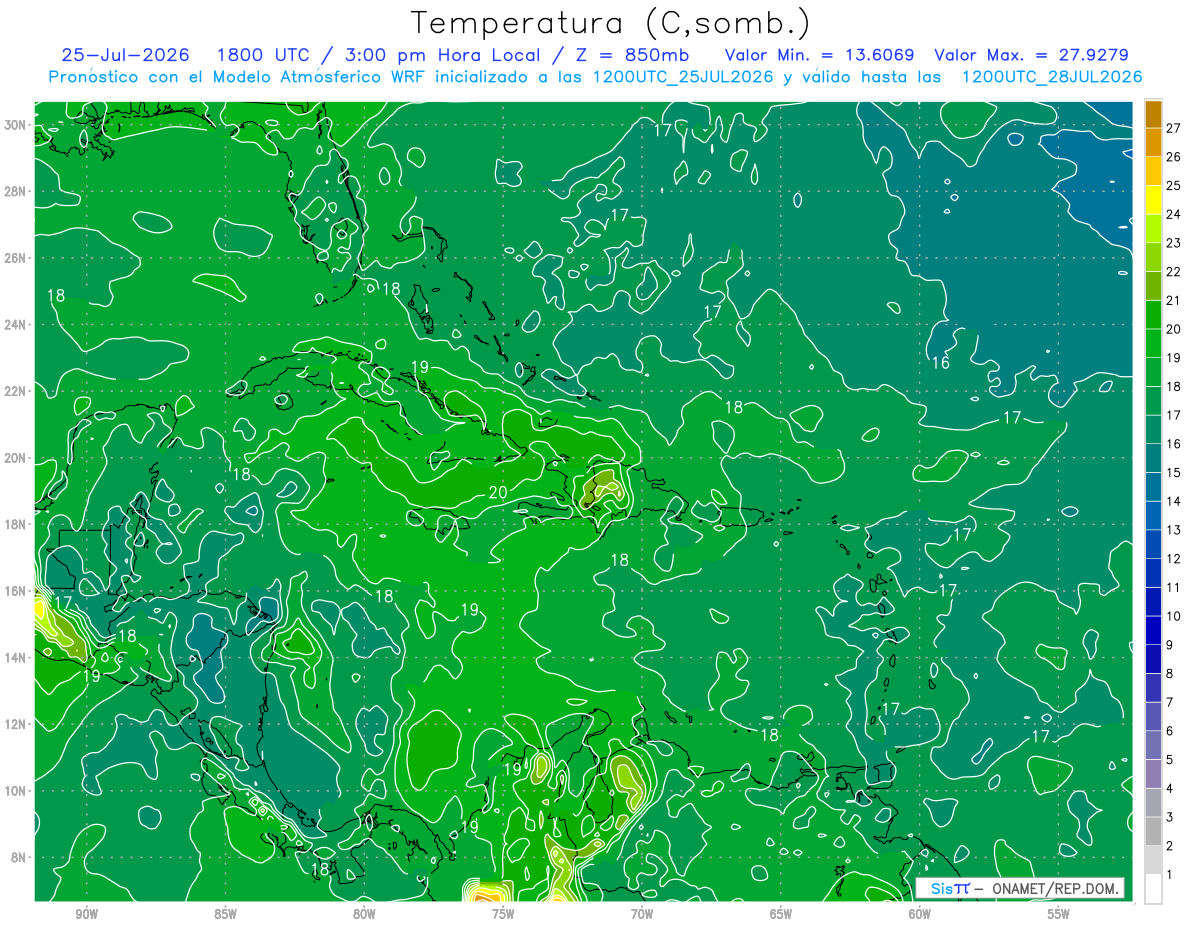Click the '16' contour label in the Atlantic
The height and width of the screenshot is (927, 1200).
pyautogui.click(x=941, y=363)
